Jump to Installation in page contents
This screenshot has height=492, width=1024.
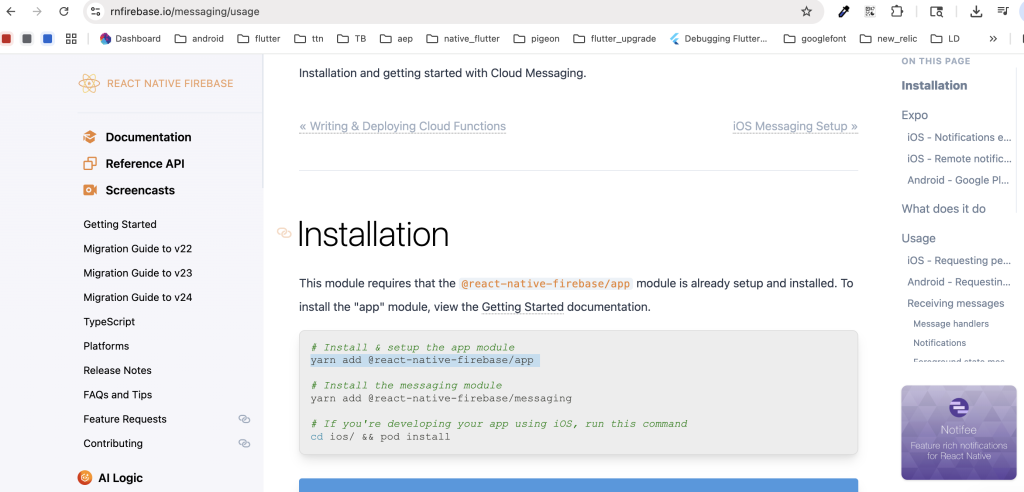935,86
